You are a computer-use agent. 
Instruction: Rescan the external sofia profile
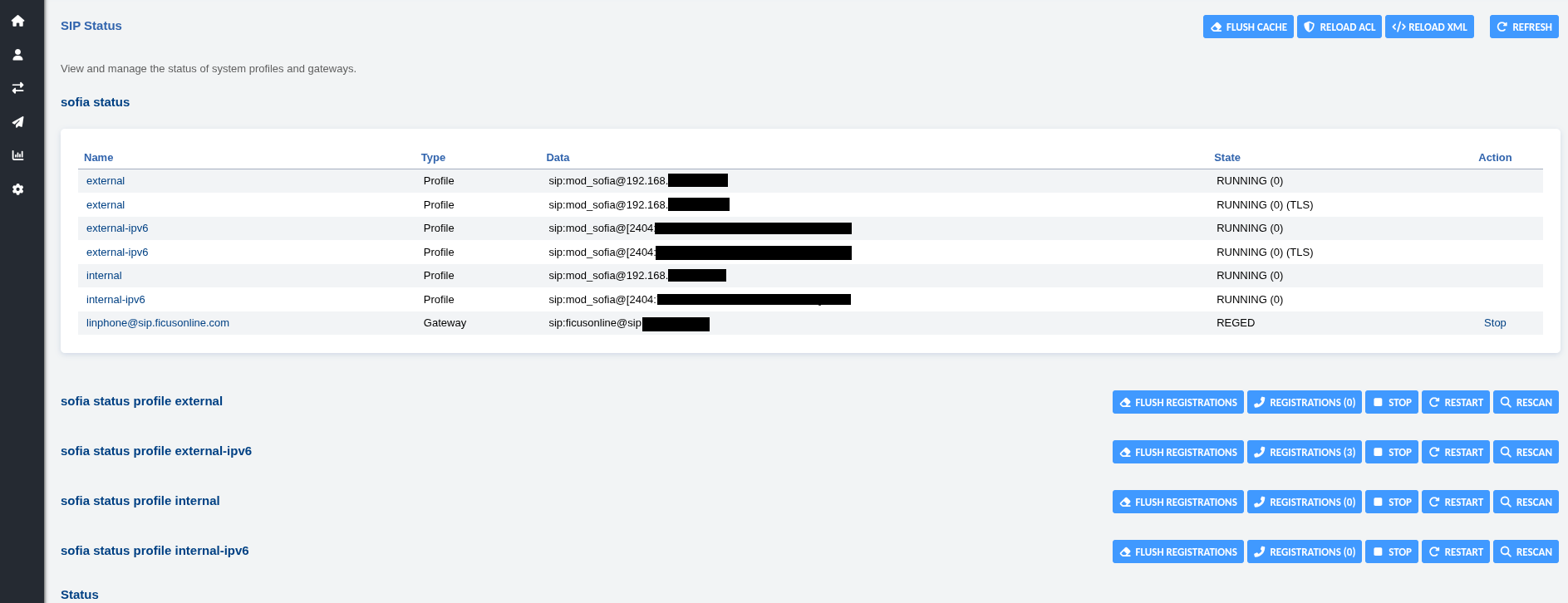coord(1525,402)
